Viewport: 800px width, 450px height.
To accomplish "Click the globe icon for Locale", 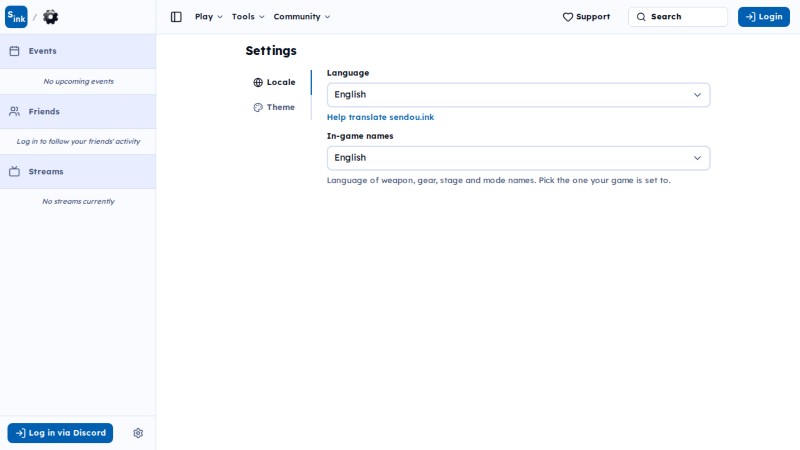I will pos(258,82).
